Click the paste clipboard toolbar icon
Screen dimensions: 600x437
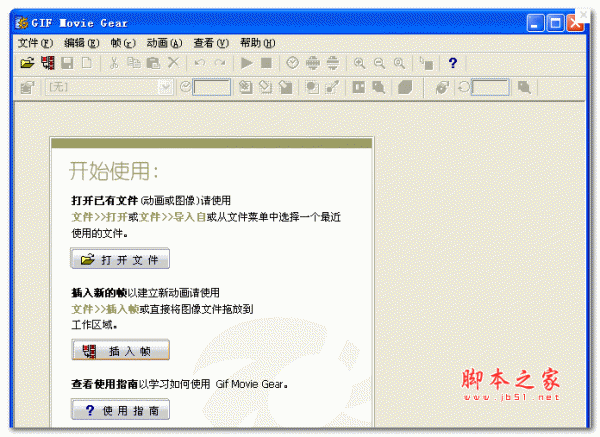[153, 63]
